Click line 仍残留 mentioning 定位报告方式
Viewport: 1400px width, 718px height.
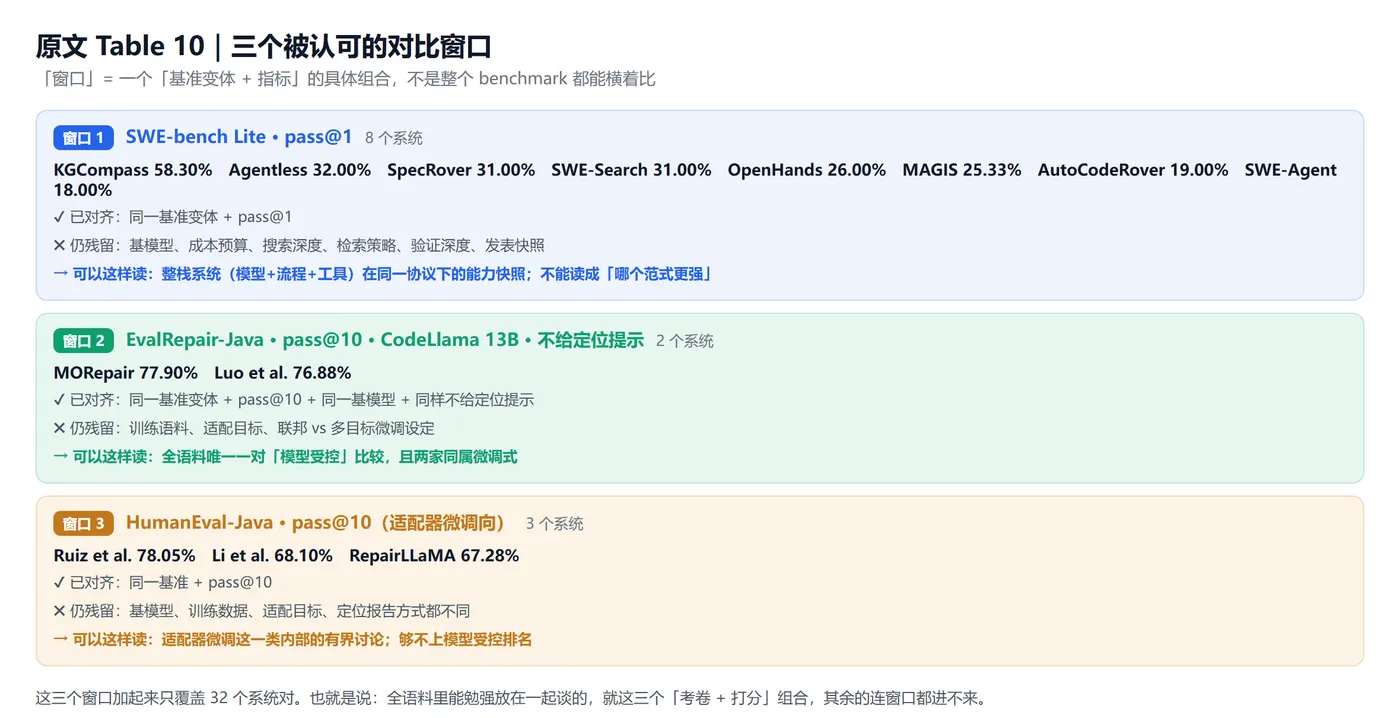pos(262,611)
